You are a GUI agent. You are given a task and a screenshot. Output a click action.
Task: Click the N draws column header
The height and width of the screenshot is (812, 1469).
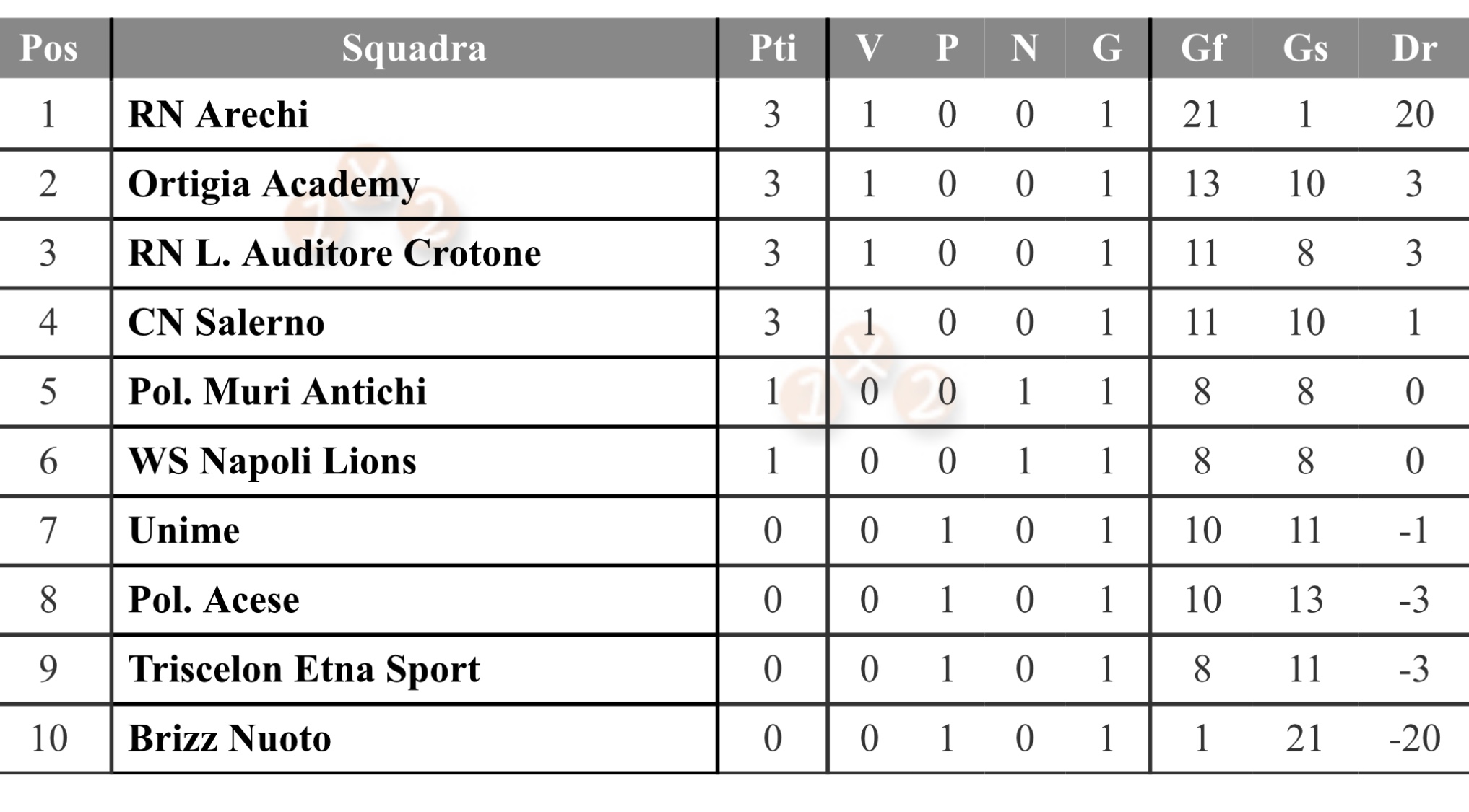tap(1024, 48)
